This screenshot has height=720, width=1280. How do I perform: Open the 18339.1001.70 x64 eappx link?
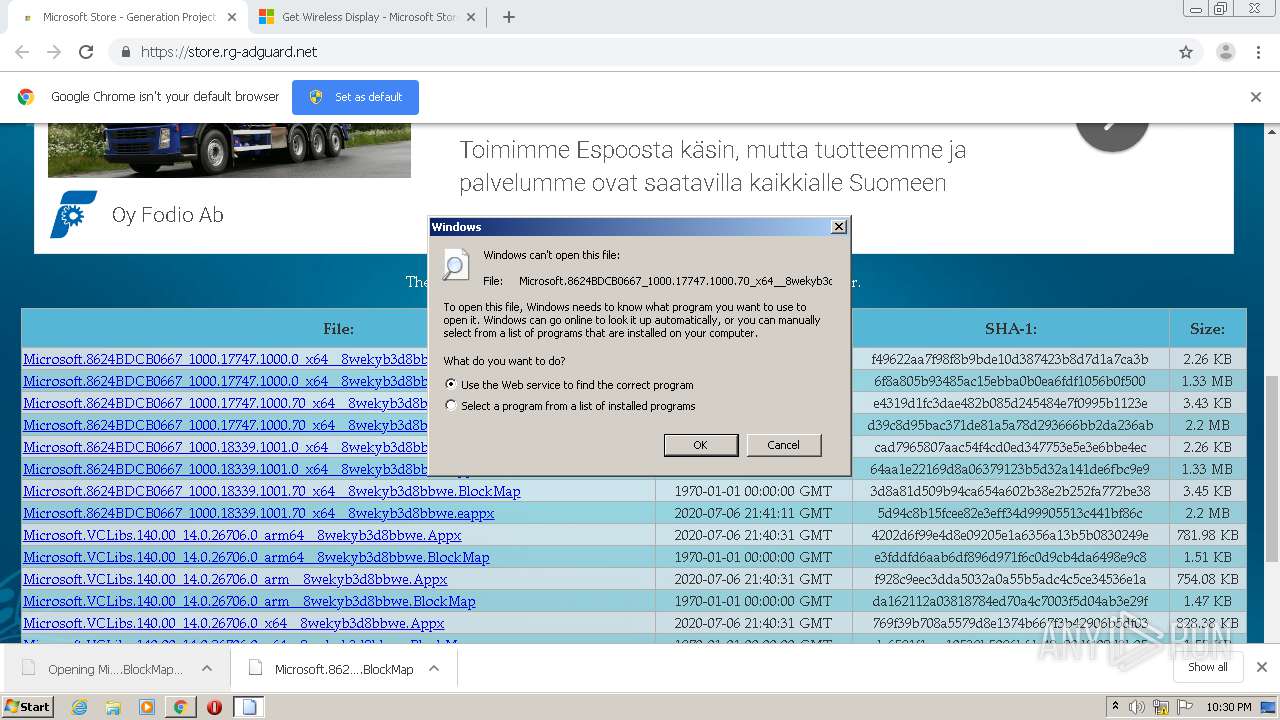coord(259,513)
